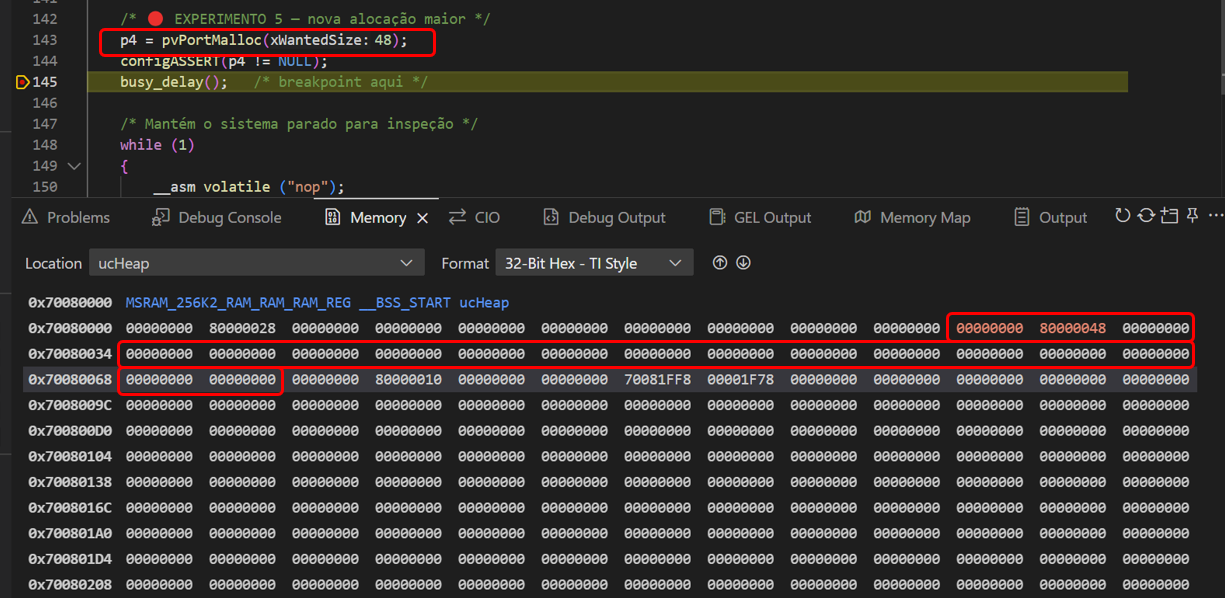
Task: Click the load previous memory page arrow
Action: tap(720, 262)
